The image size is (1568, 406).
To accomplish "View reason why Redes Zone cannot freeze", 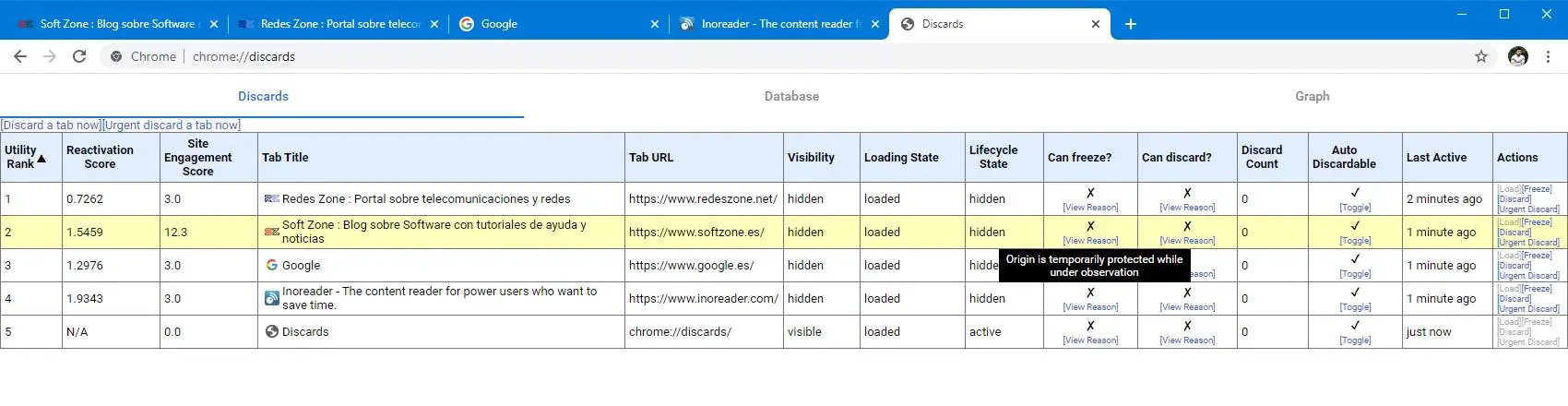I will pos(1090,208).
